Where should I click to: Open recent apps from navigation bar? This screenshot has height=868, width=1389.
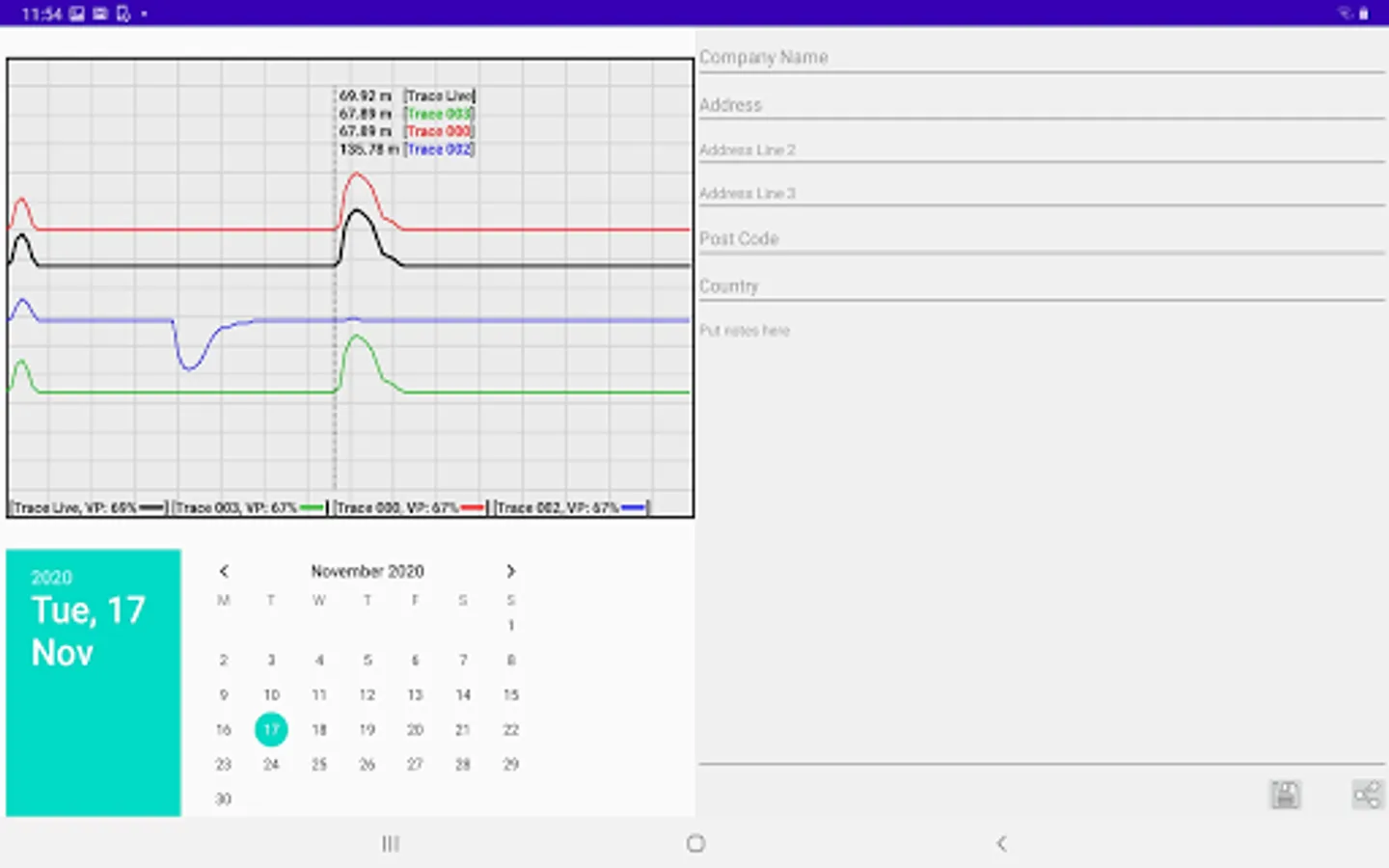pos(391,844)
